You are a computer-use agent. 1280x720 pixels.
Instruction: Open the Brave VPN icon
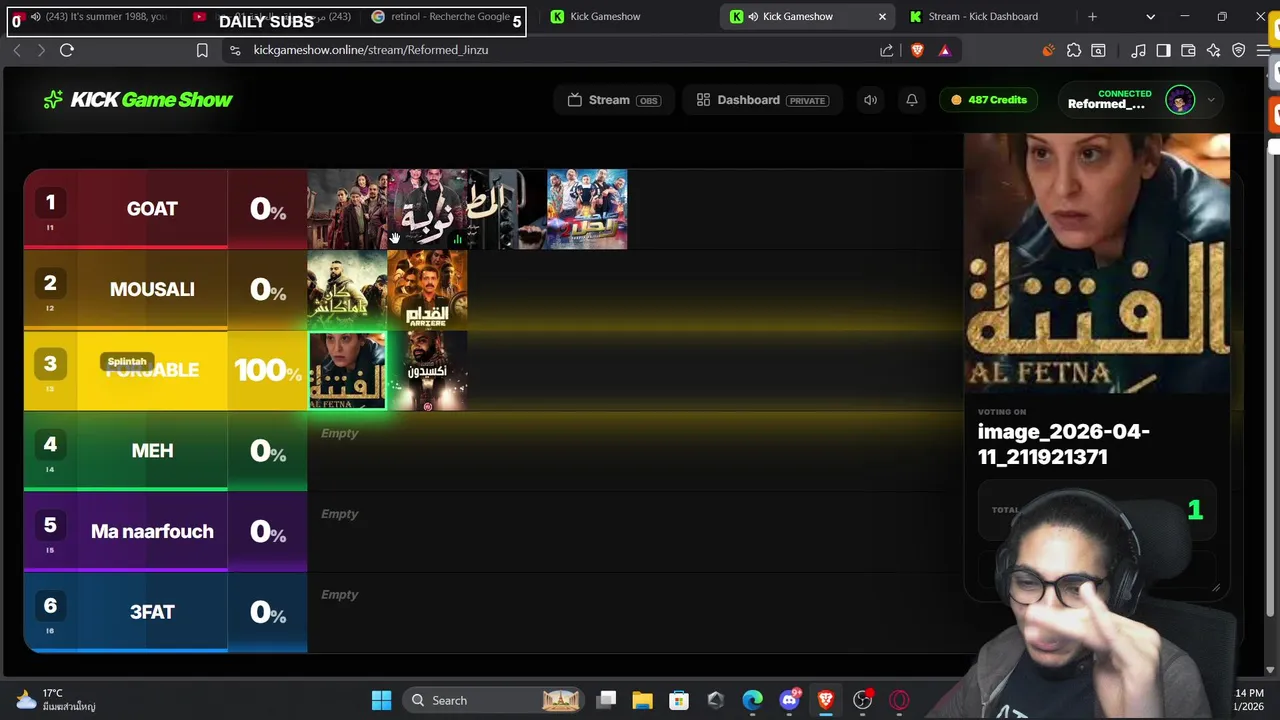[1238, 50]
